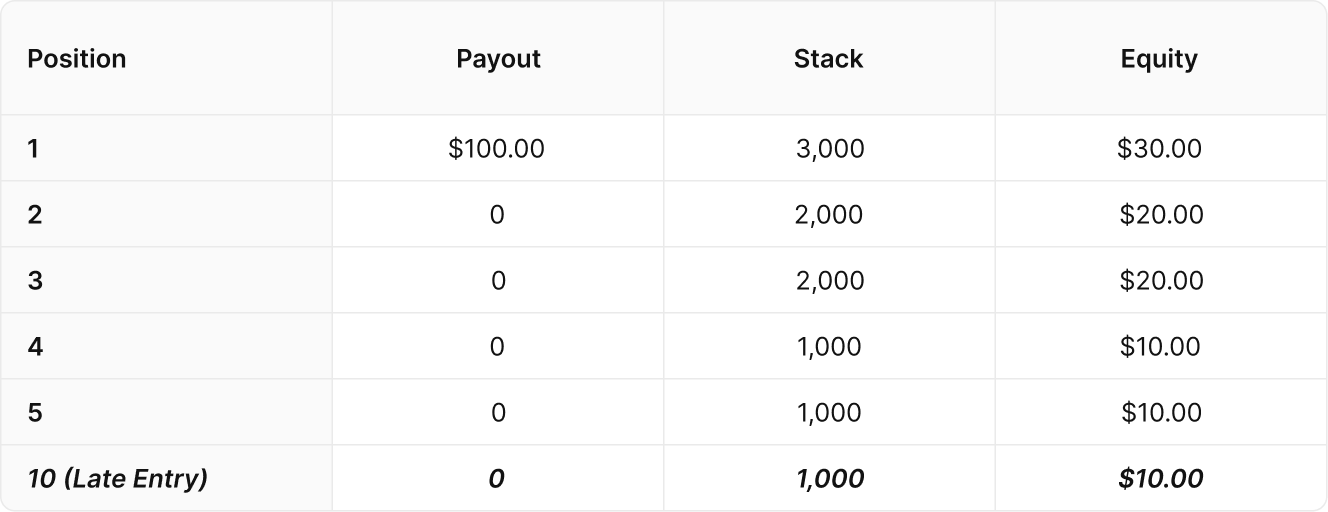Screen dimensions: 1328x512
Task: Click the $100.00 payout cell
Action: tap(497, 149)
